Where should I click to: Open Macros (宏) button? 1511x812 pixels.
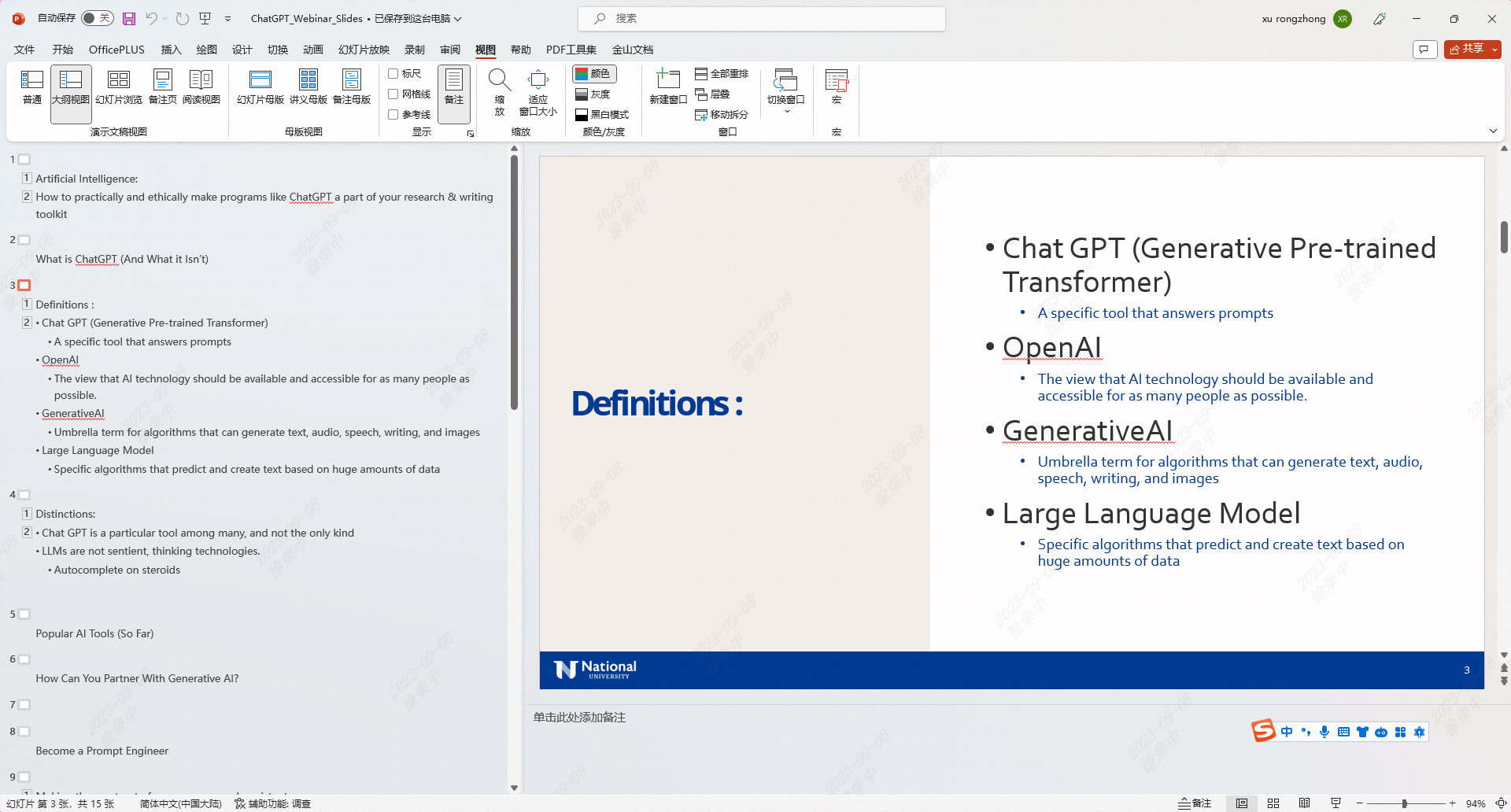pyautogui.click(x=837, y=87)
